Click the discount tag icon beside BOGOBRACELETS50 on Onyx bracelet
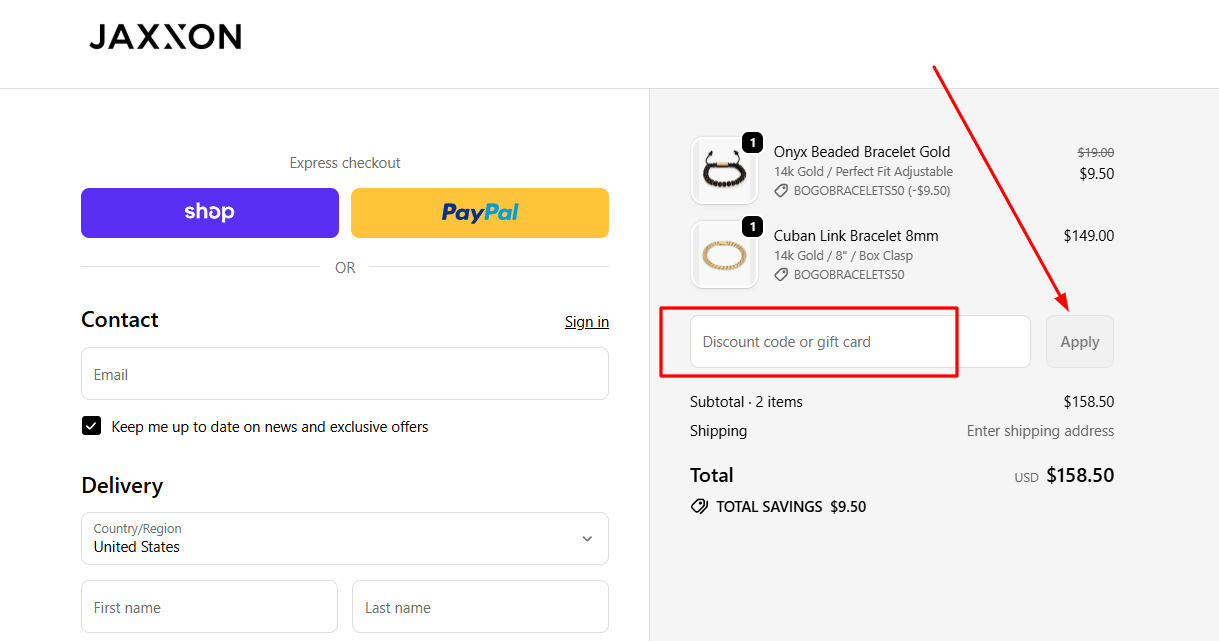The image size is (1219, 641). (x=780, y=190)
